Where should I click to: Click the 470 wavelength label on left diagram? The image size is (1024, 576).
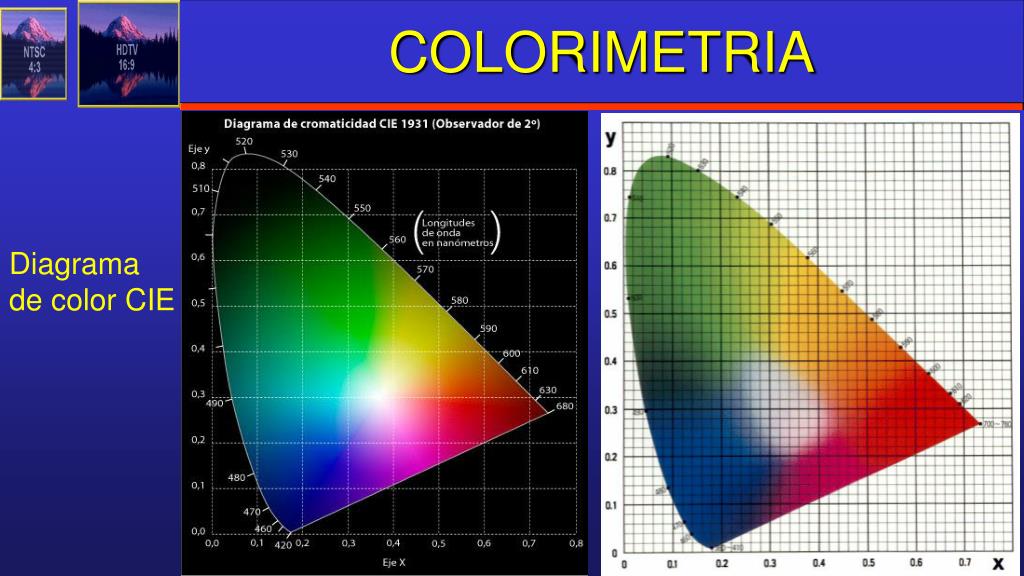coord(252,512)
